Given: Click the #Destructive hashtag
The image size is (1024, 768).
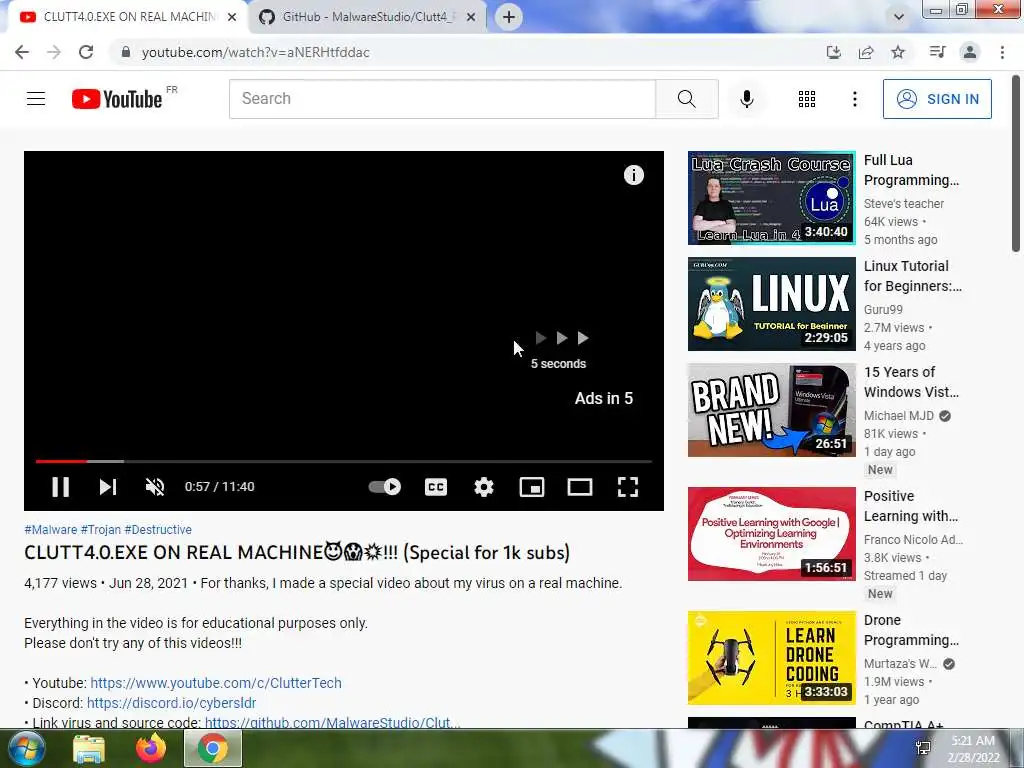Looking at the screenshot, I should tap(158, 530).
